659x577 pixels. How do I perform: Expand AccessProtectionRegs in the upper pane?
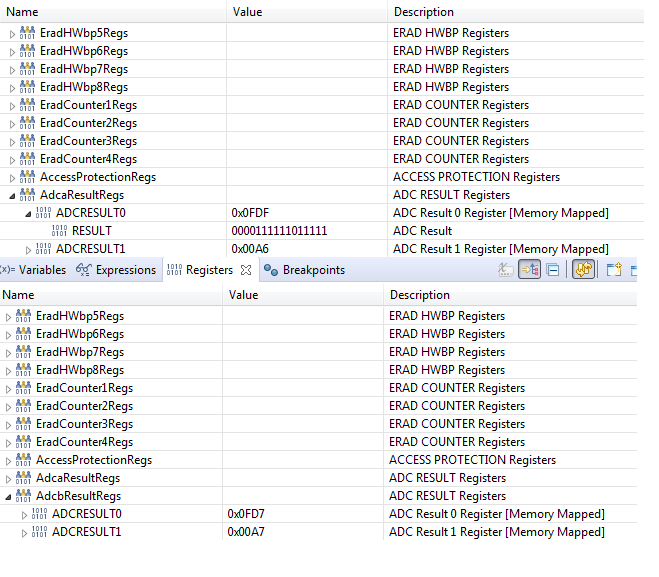pyautogui.click(x=12, y=178)
